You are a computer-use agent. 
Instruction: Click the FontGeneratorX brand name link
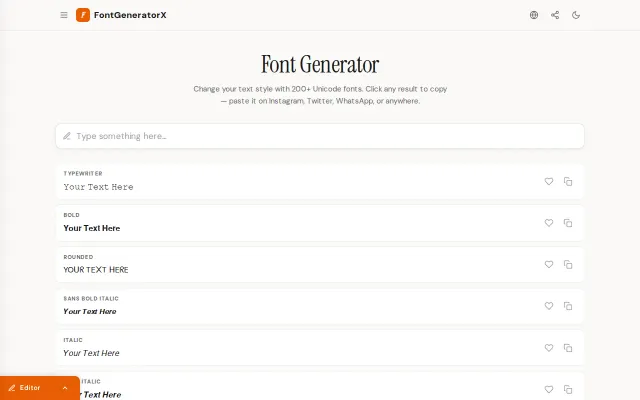(x=130, y=15)
